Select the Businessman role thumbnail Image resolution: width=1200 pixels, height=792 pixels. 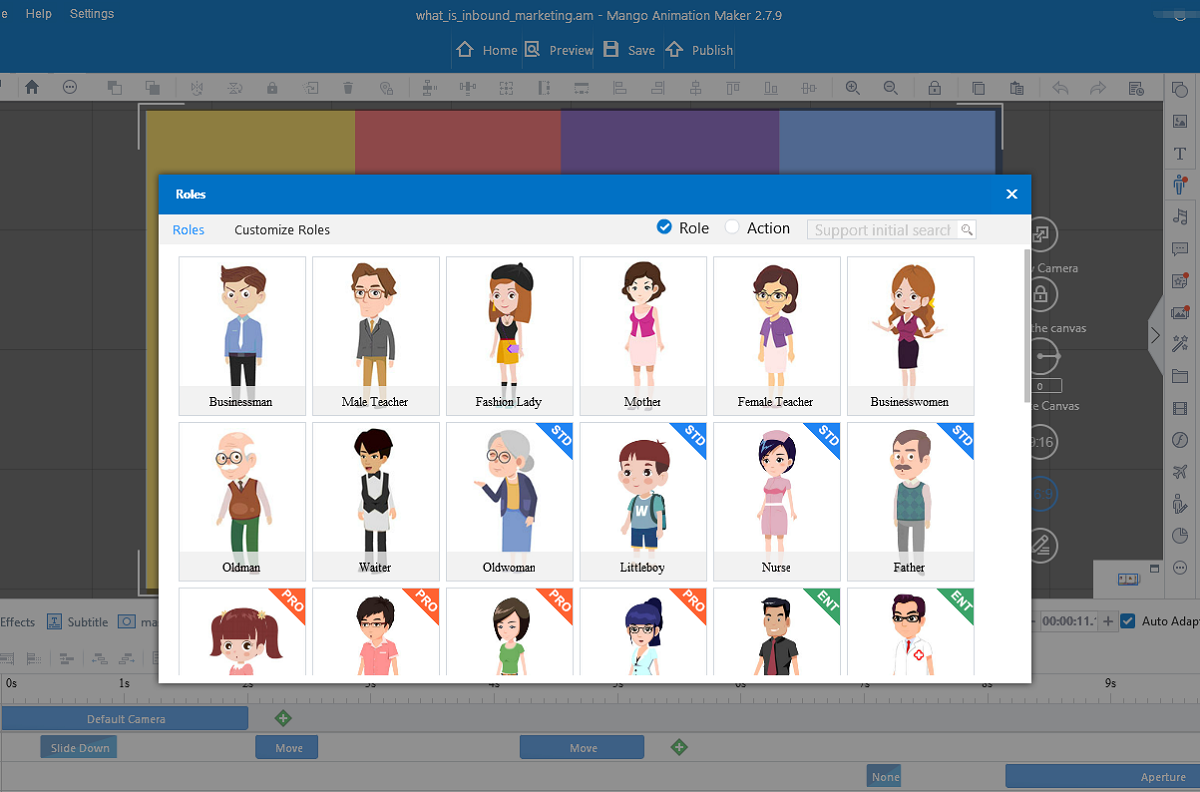pos(242,336)
